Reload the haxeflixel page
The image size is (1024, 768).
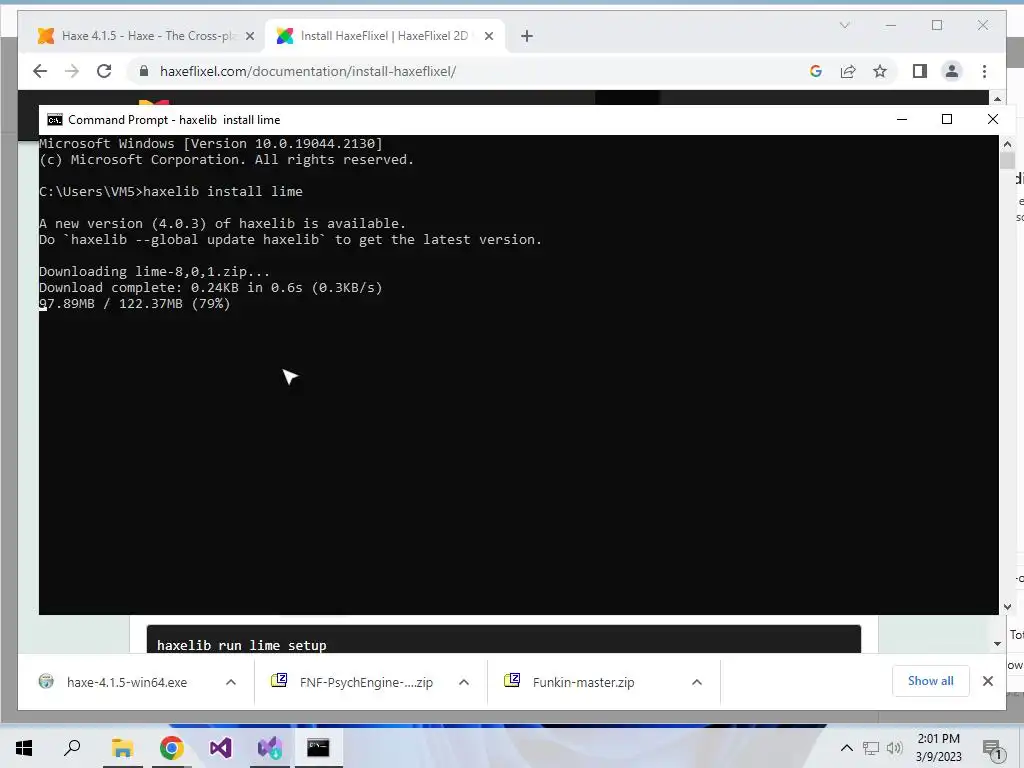[x=104, y=71]
